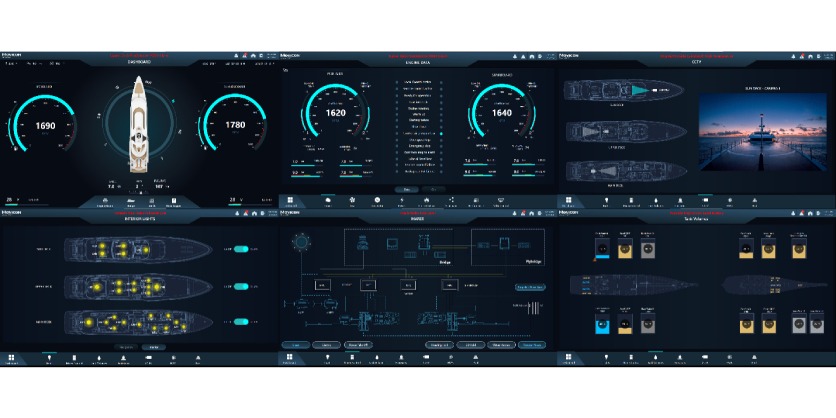
Task: Click the light bulb icon in Interior Lights nav bar
Action: point(49,358)
